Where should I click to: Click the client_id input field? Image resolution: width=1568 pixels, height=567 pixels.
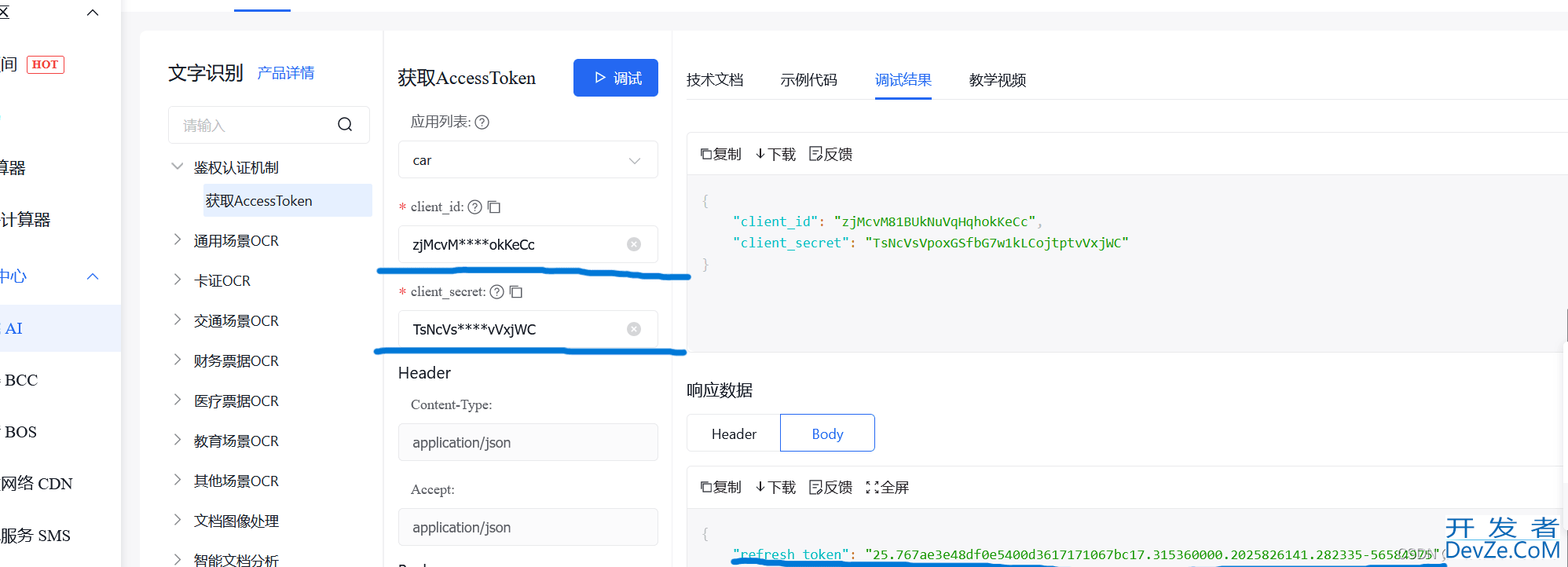[528, 244]
